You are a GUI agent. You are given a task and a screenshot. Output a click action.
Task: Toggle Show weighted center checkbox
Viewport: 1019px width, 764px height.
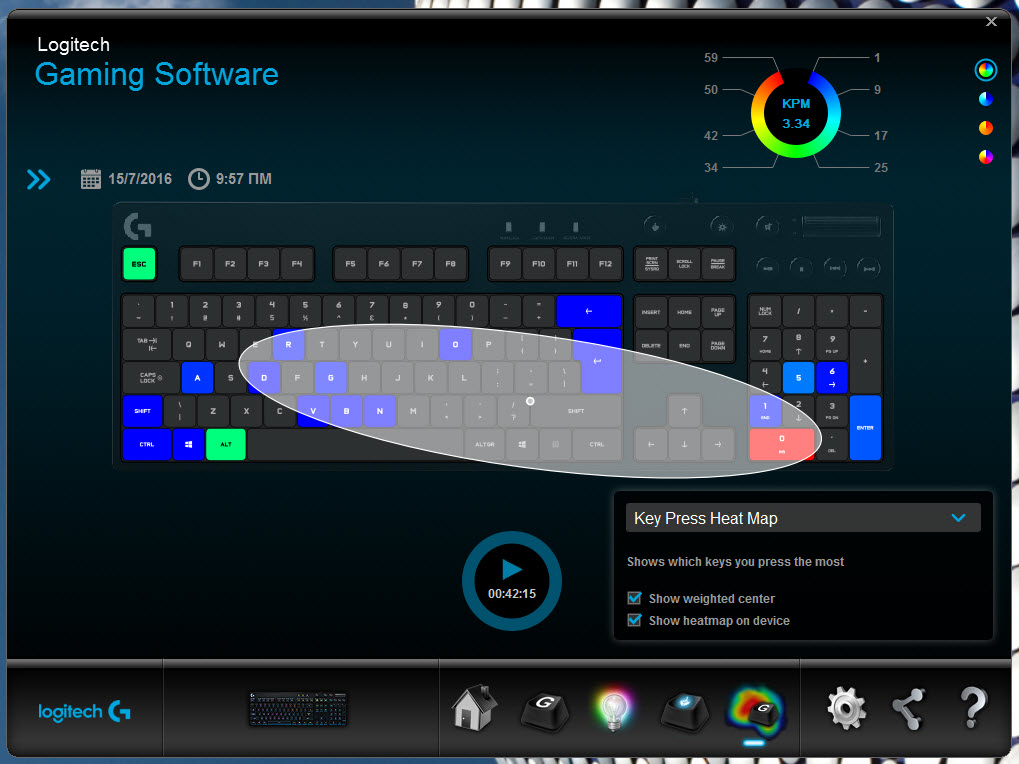(x=634, y=598)
